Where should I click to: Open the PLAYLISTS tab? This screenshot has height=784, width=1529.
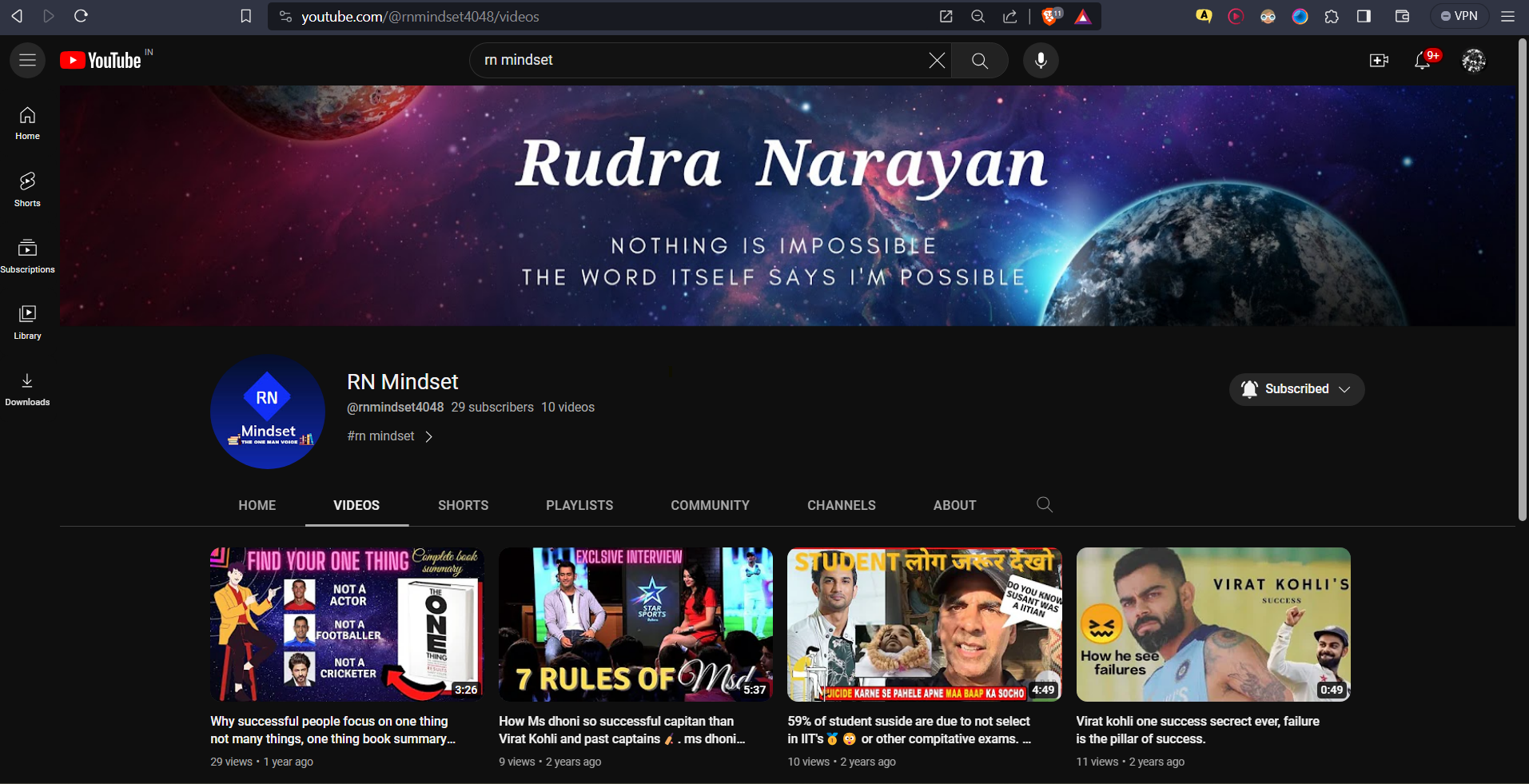[x=579, y=505]
